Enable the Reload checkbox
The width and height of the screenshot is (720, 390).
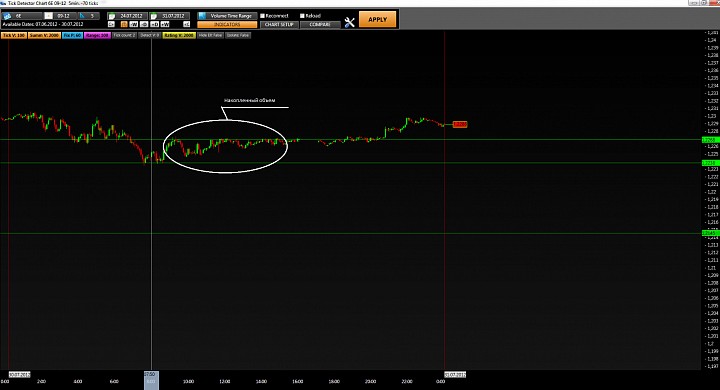pyautogui.click(x=302, y=16)
